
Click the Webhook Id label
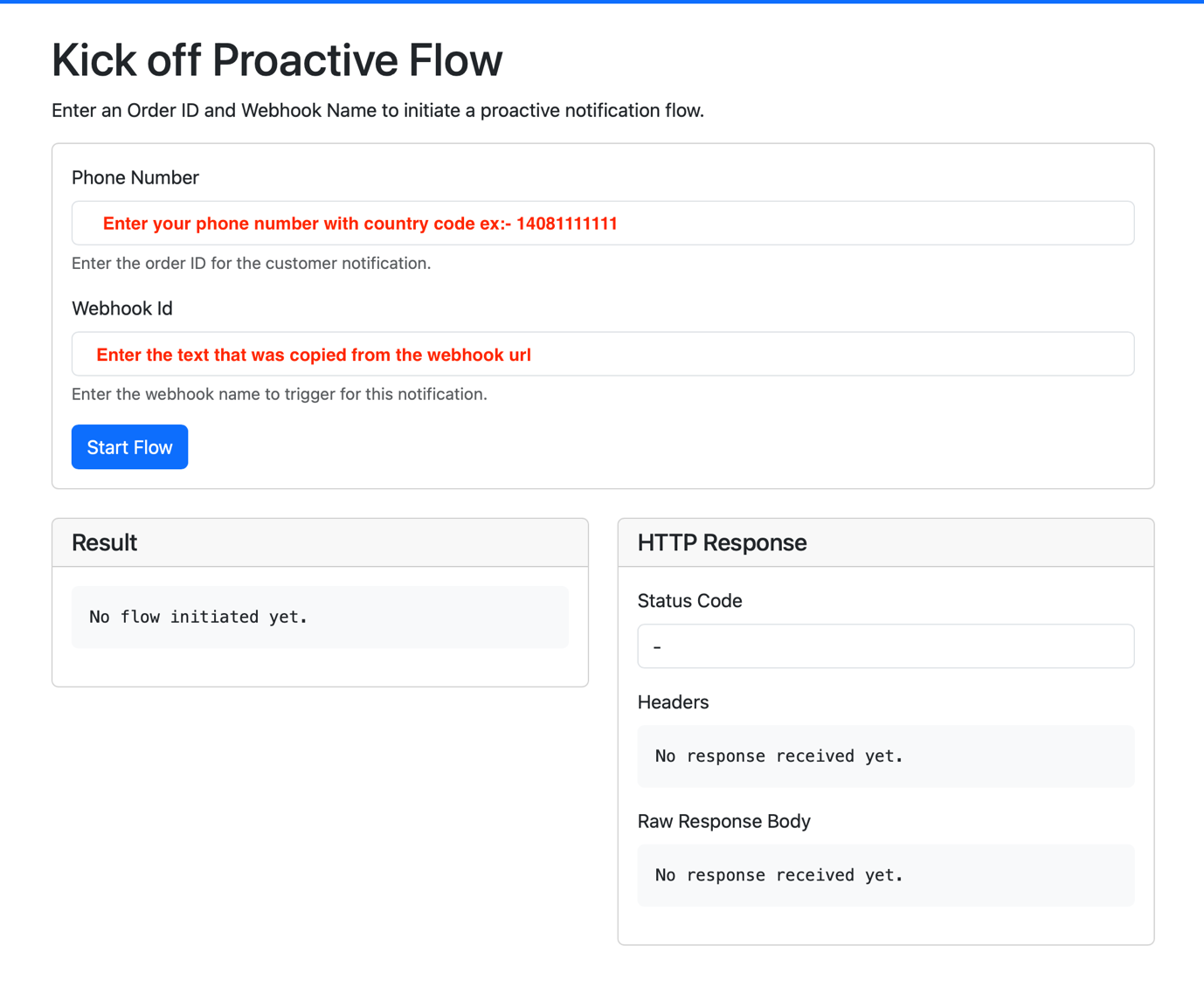[x=122, y=309]
